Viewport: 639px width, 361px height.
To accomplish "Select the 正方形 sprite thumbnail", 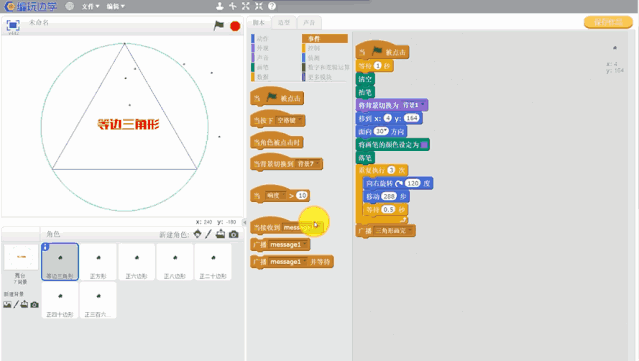I will [x=98, y=262].
